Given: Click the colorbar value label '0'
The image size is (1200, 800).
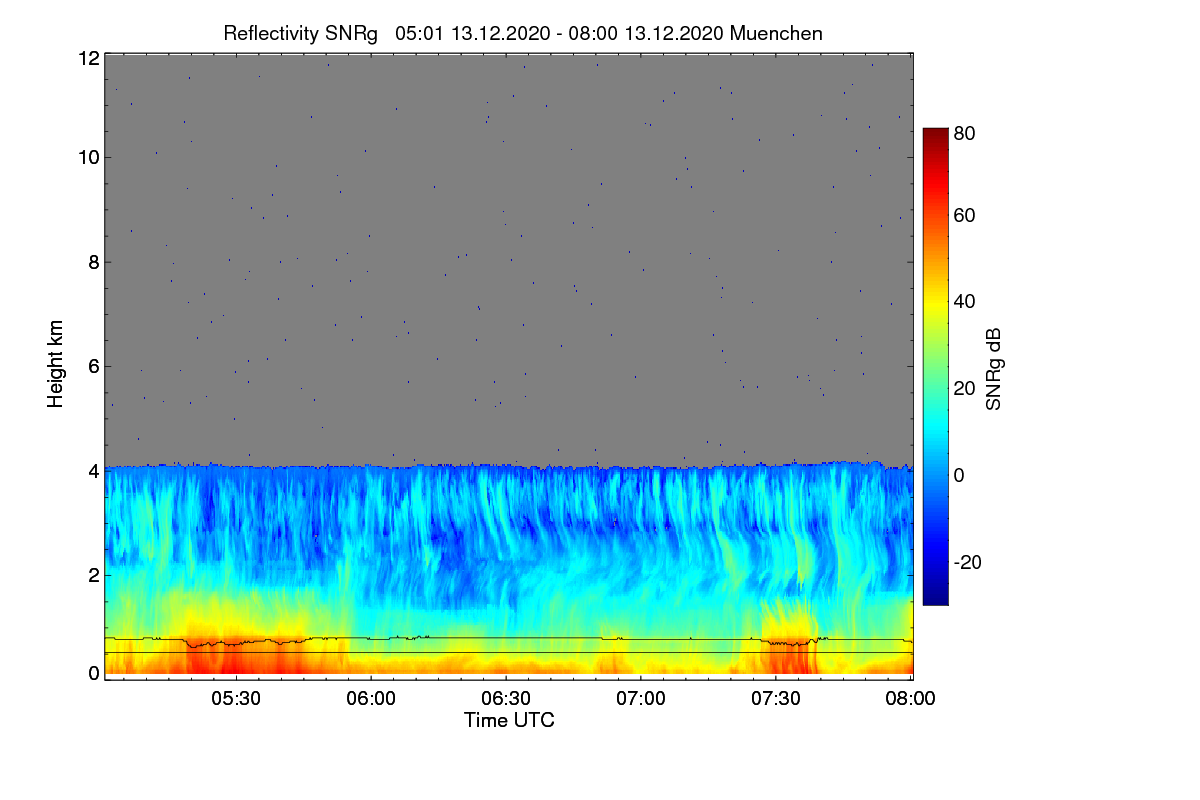Looking at the screenshot, I should pos(959,475).
